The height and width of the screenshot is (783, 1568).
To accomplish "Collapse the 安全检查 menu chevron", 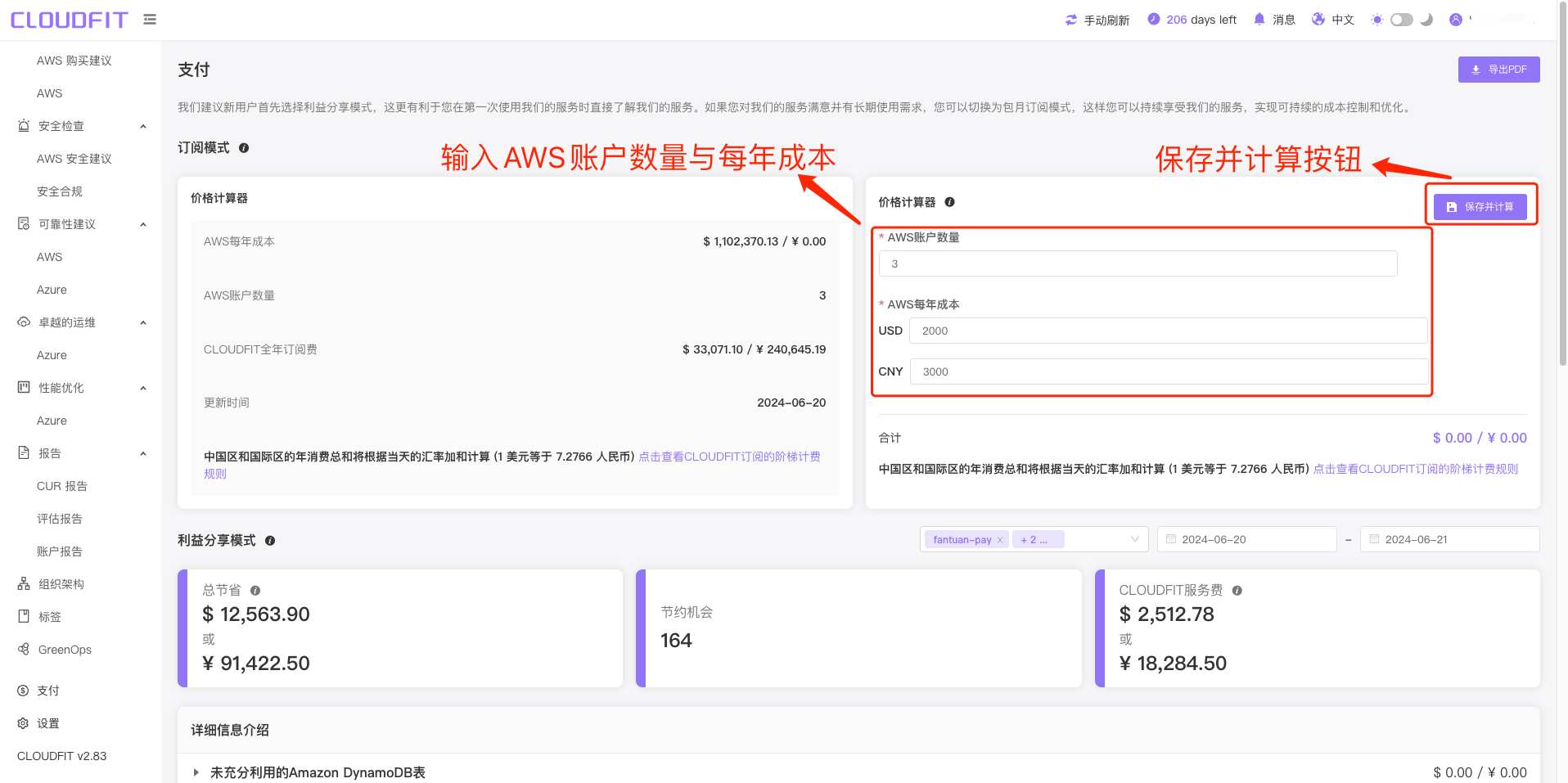I will point(143,126).
